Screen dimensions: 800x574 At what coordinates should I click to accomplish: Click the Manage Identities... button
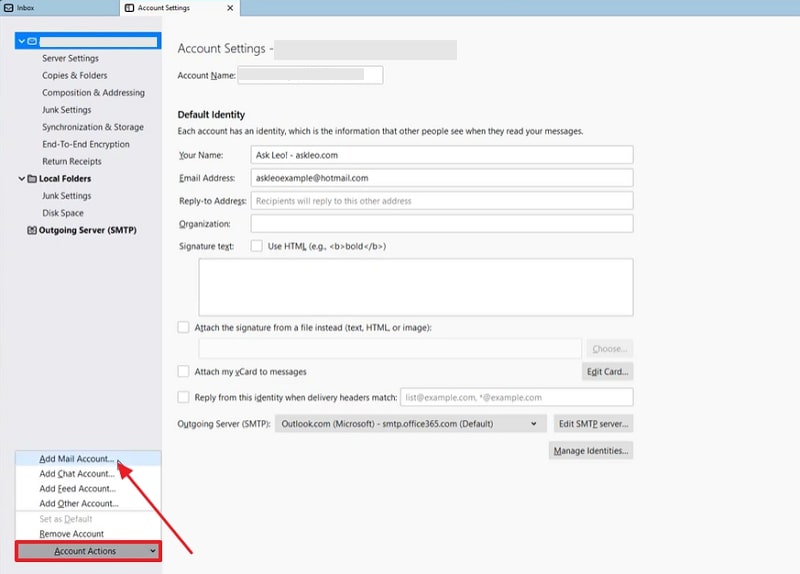[591, 451]
